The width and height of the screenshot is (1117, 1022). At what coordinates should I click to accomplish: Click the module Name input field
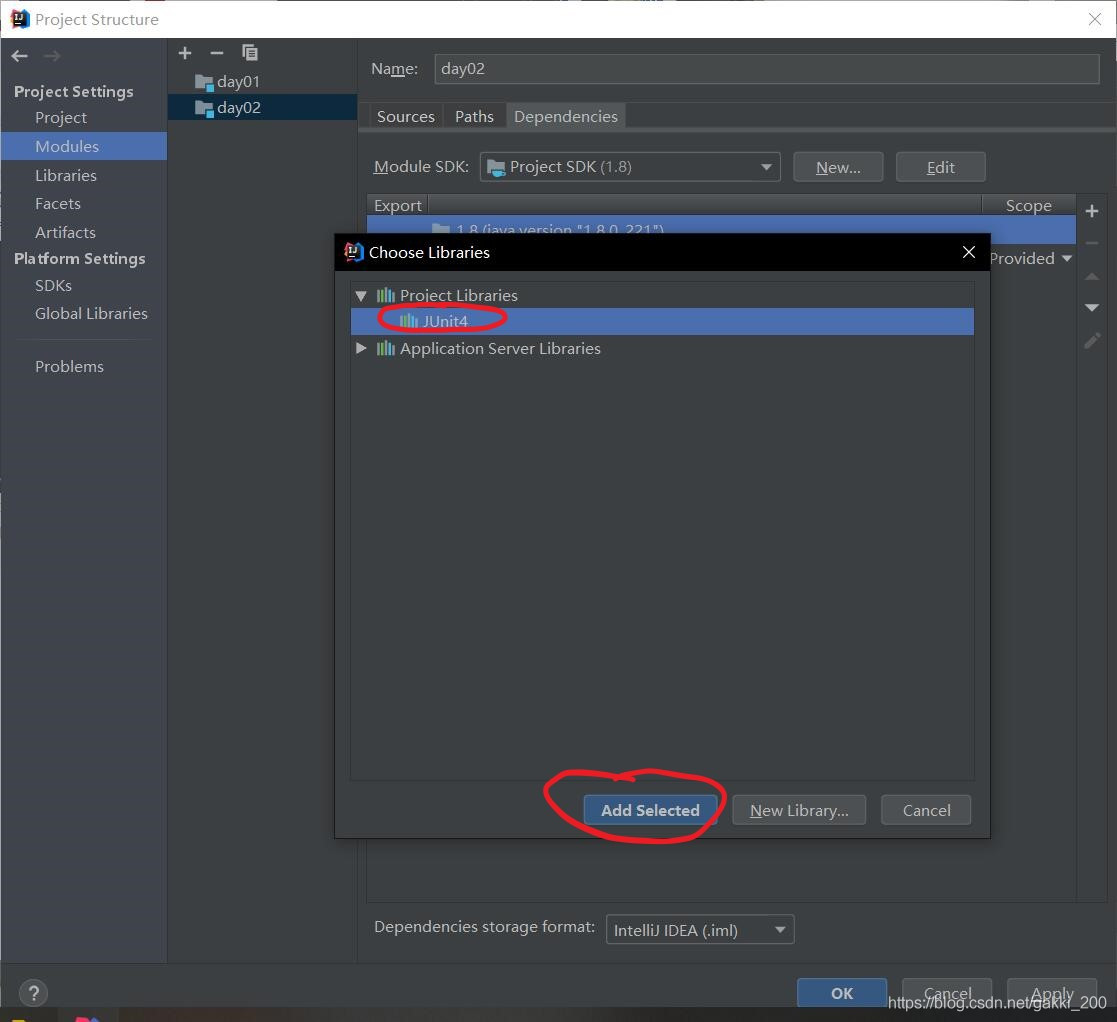pyautogui.click(x=767, y=68)
